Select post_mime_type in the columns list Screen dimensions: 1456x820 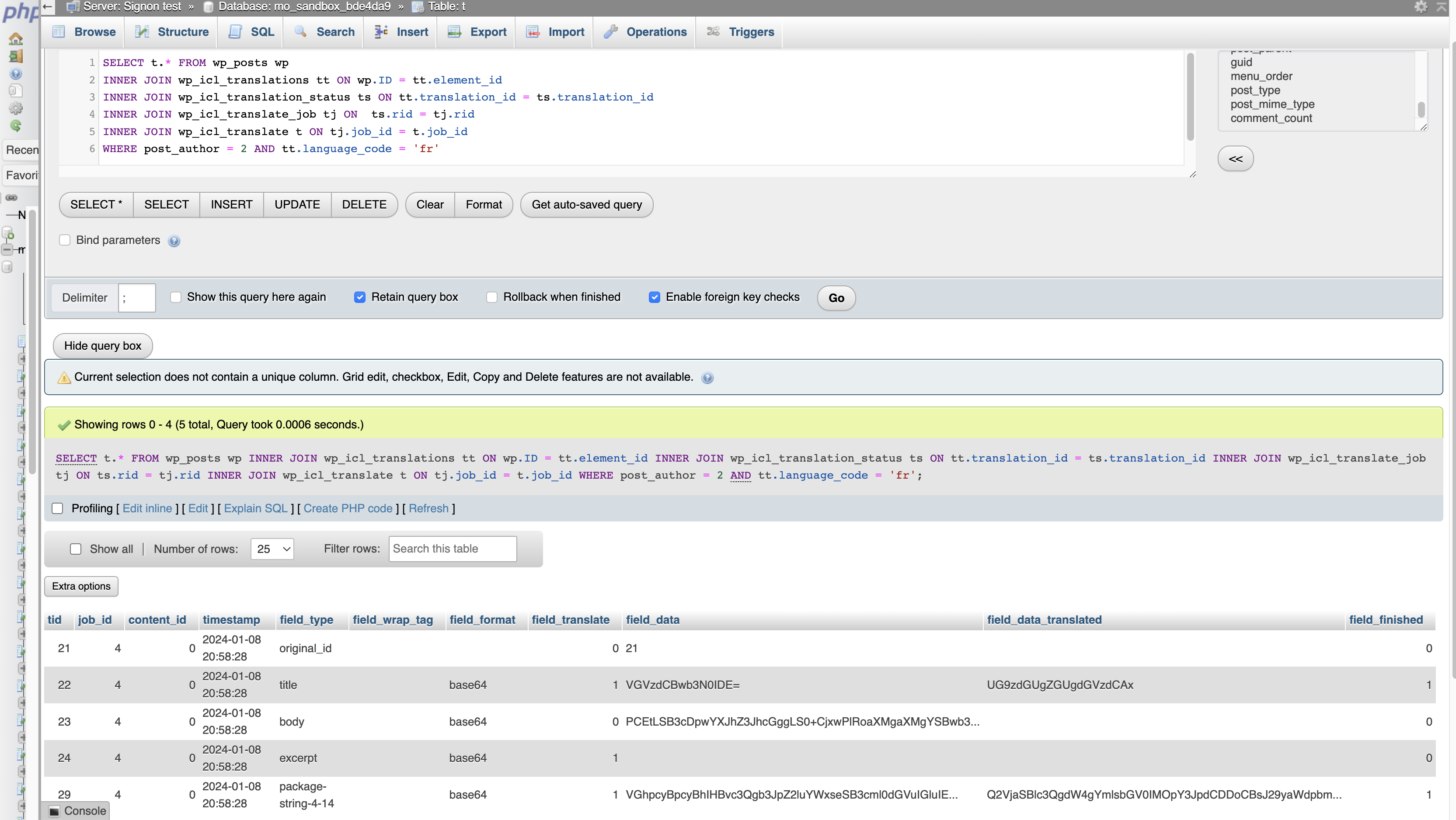click(1272, 104)
